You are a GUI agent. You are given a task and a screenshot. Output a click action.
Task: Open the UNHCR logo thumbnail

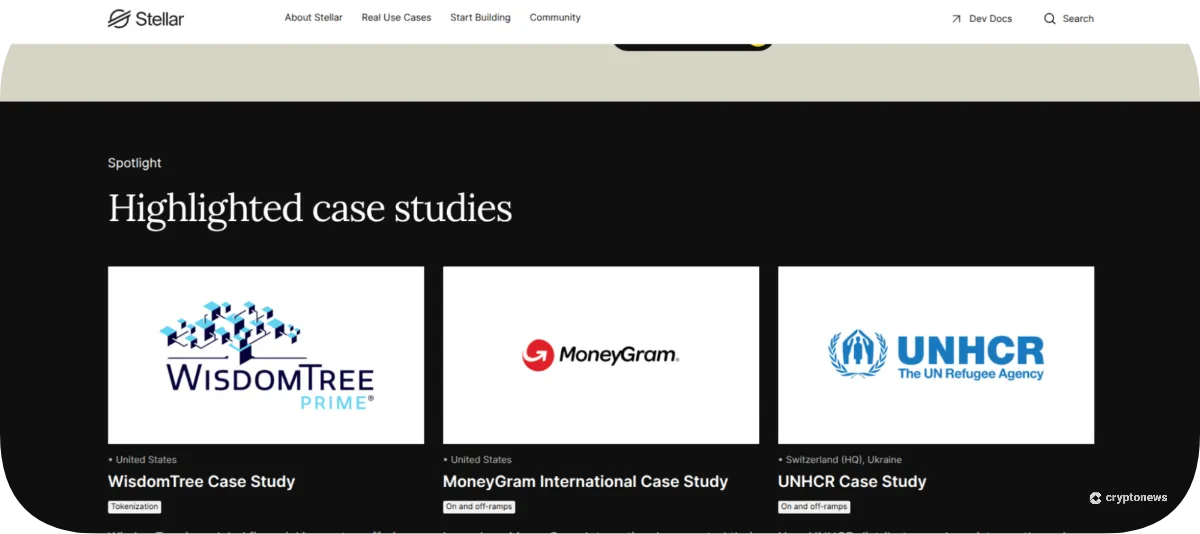(x=936, y=355)
